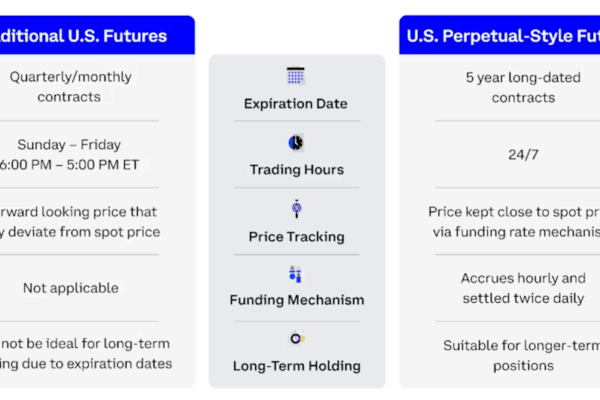Screen dimensions: 600x400
Task: Click the Funding Mechanism icon
Action: point(295,274)
